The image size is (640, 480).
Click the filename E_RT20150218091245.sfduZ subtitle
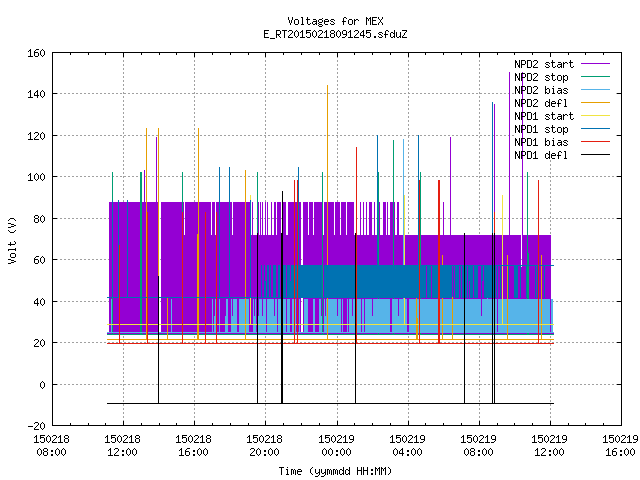[x=335, y=34]
